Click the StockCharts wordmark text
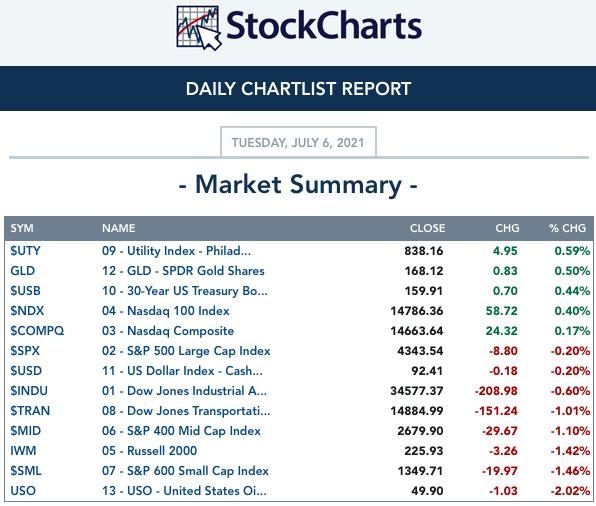 (324, 26)
